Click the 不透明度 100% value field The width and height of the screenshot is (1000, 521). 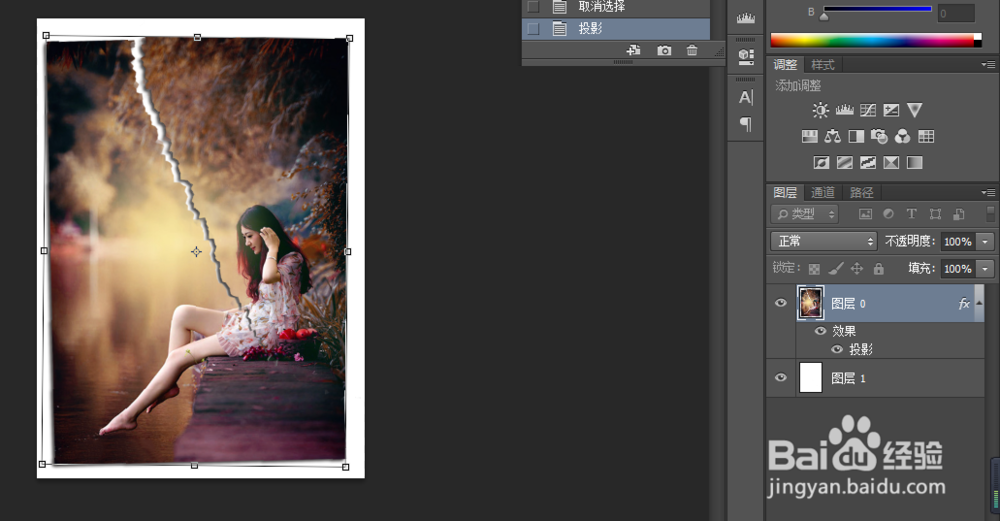(x=958, y=242)
